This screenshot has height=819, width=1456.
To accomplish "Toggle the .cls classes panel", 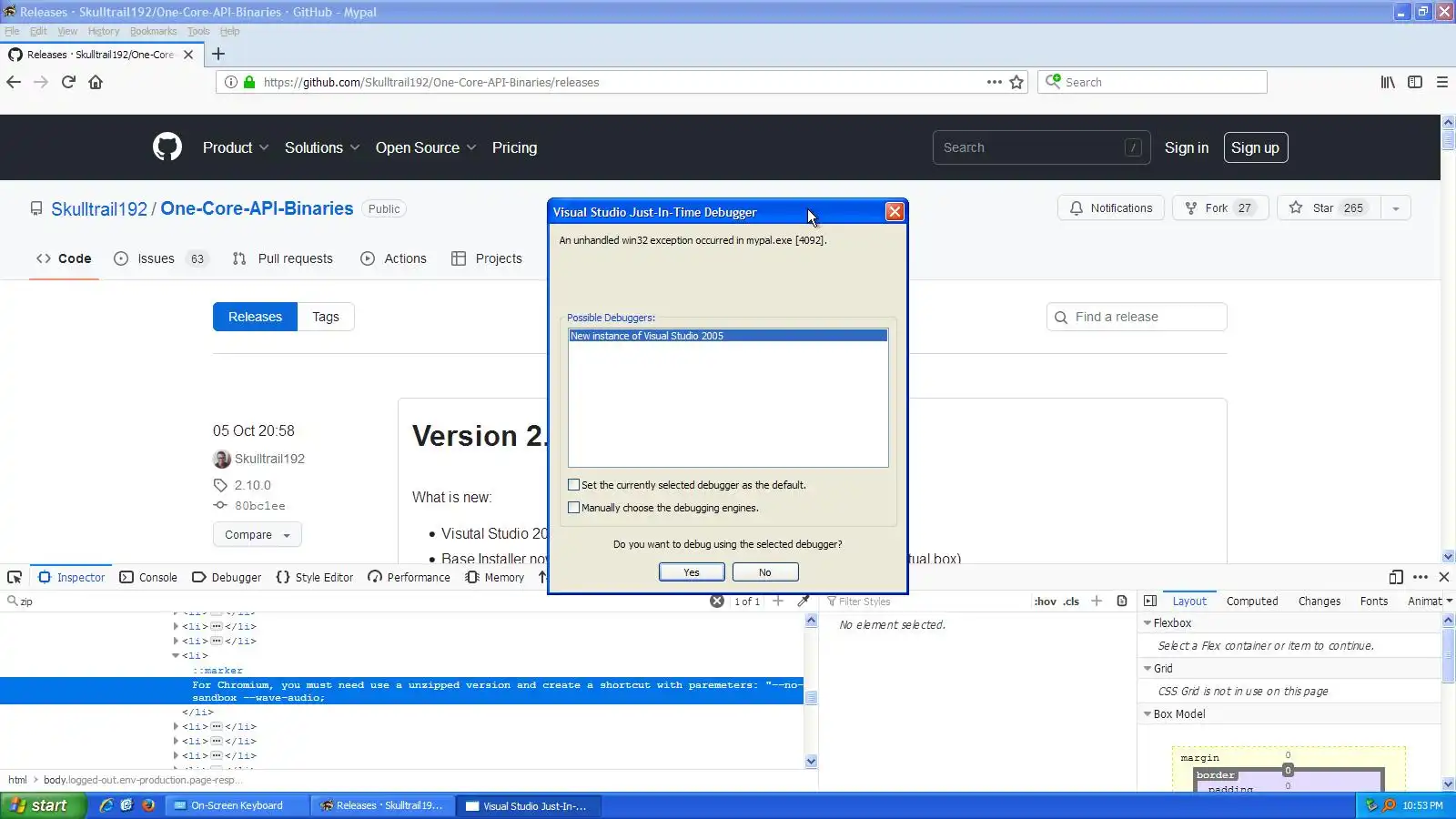I will click(x=1071, y=602).
